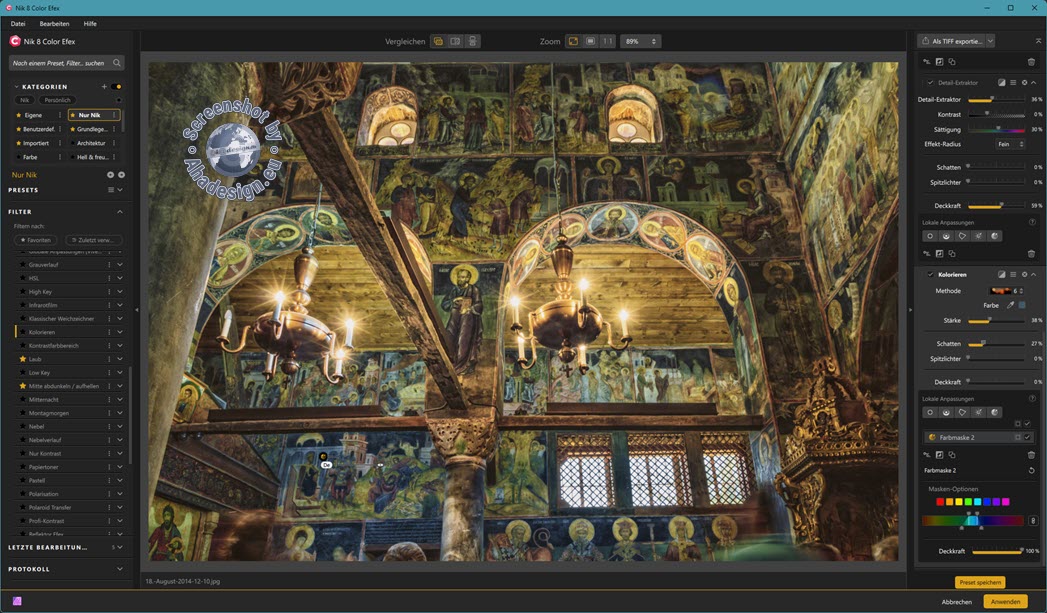
Task: Select the Polaroid Transfer filter
Action: [x=50, y=507]
